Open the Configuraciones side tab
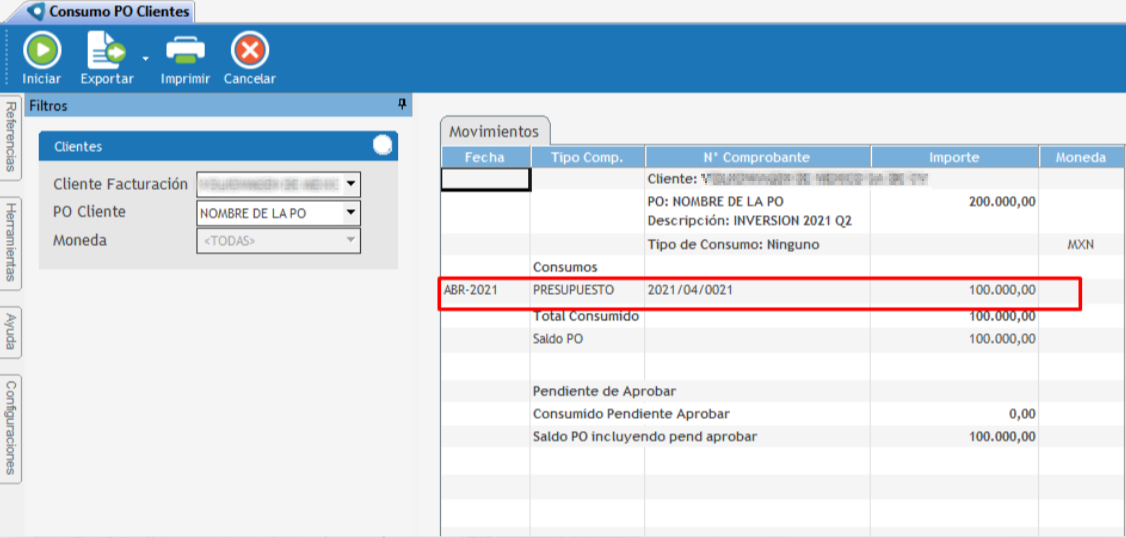The image size is (1126, 538). [x=11, y=428]
